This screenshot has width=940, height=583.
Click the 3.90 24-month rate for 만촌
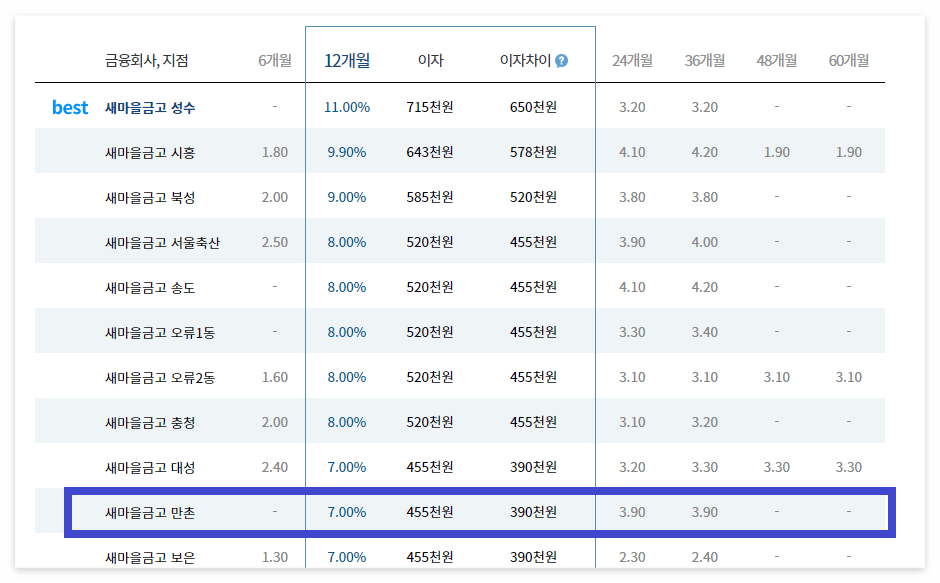pyautogui.click(x=632, y=512)
